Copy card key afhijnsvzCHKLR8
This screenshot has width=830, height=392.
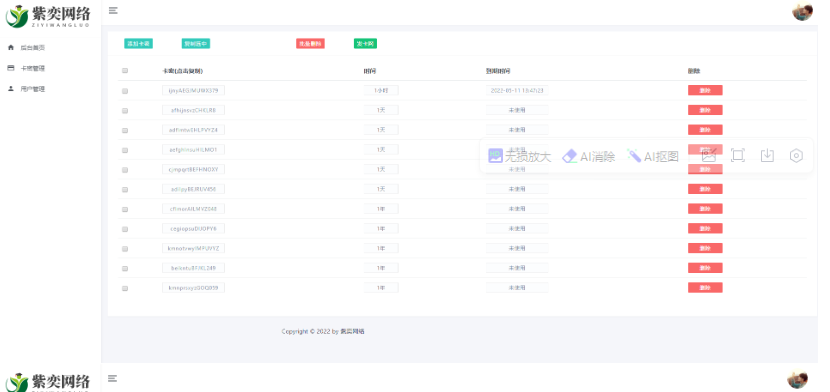click(x=193, y=110)
